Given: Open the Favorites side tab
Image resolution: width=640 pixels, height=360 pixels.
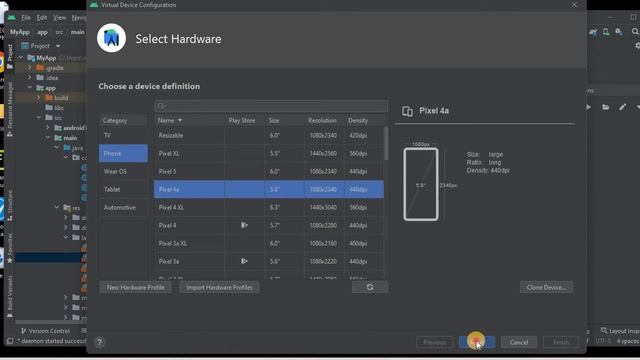Looking at the screenshot, I should tap(10, 248).
